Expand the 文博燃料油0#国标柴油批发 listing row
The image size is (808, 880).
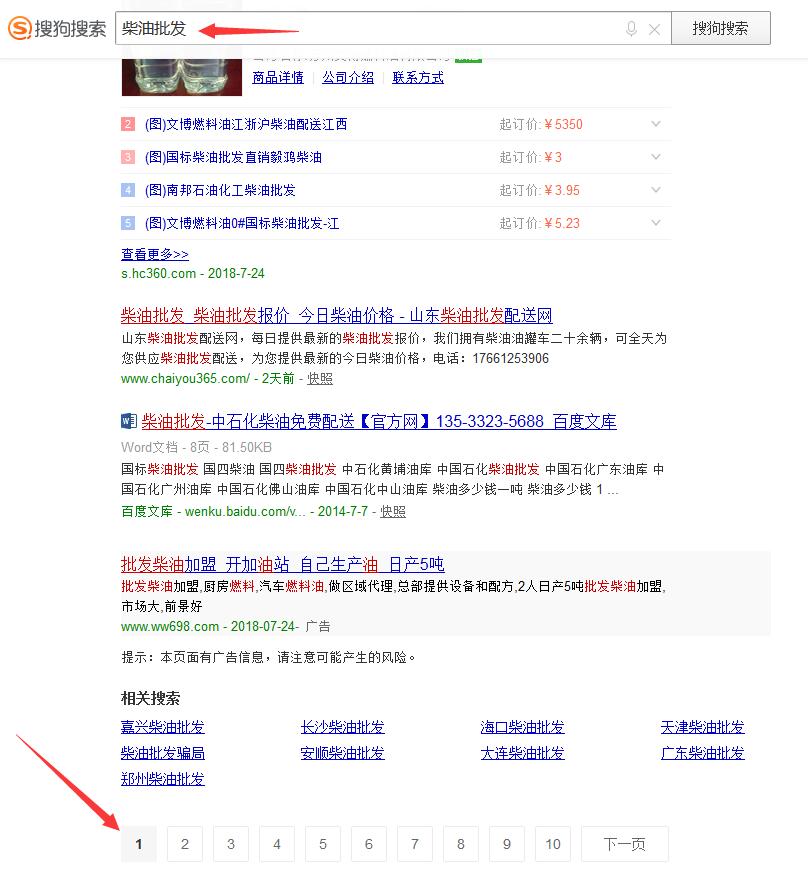coord(656,223)
